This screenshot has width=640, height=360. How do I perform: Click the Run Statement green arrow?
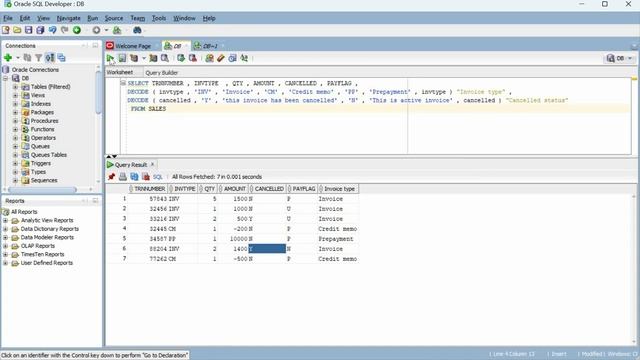coord(110,58)
